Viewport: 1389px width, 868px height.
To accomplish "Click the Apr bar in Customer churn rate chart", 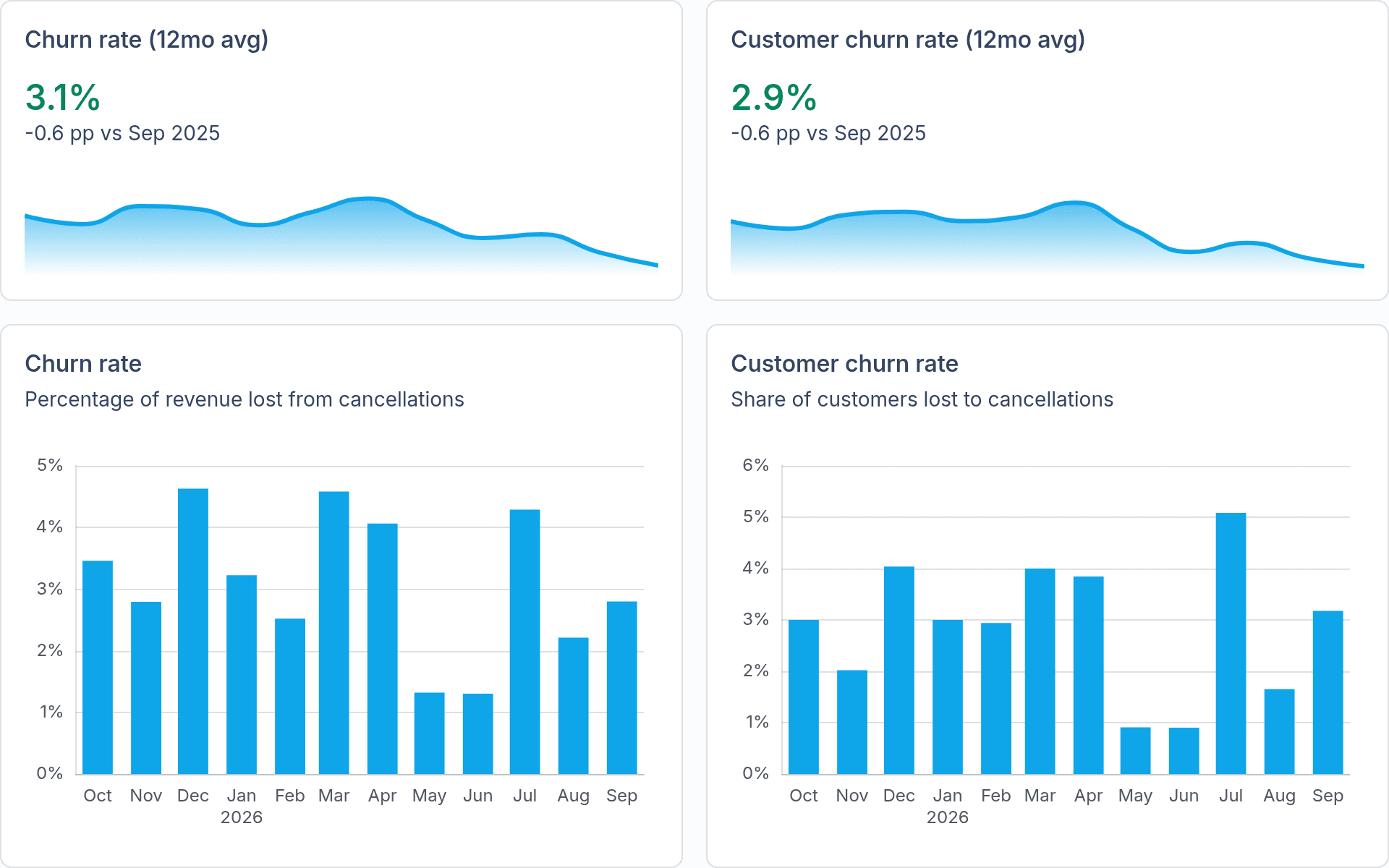I will click(x=1089, y=675).
